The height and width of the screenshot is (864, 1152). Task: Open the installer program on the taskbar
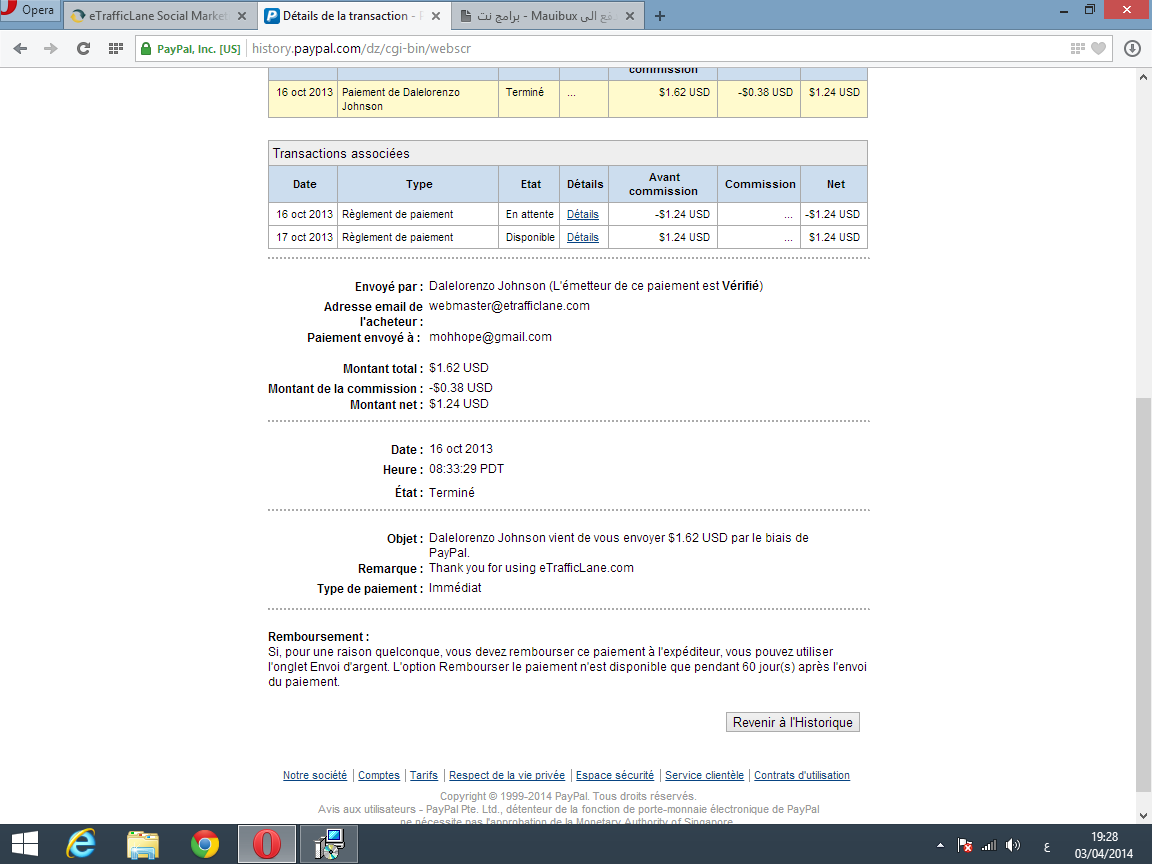(x=329, y=844)
